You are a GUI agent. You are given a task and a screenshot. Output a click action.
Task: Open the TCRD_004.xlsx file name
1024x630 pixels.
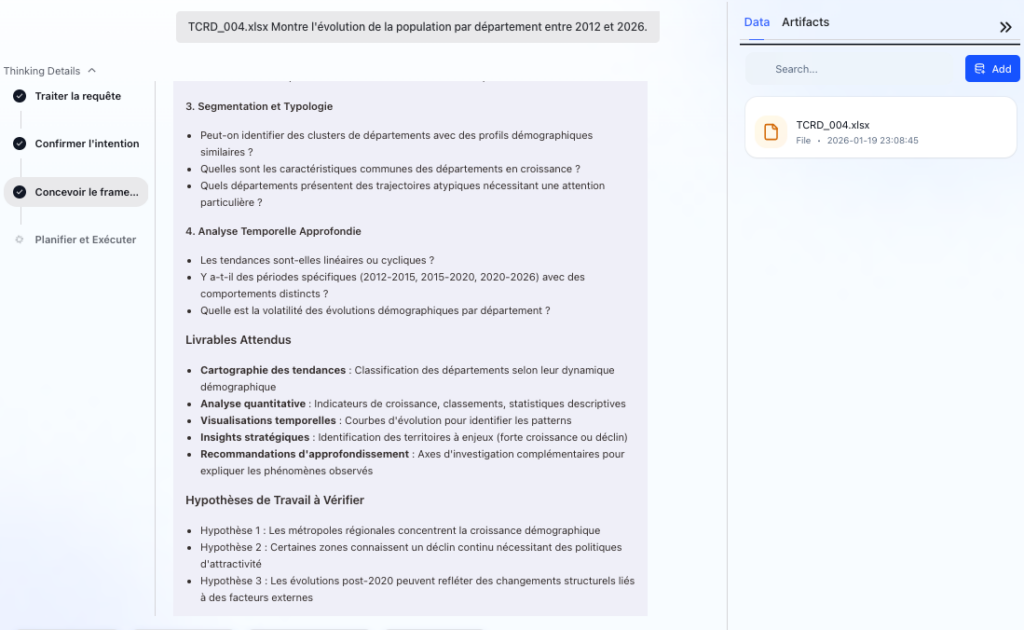point(832,125)
